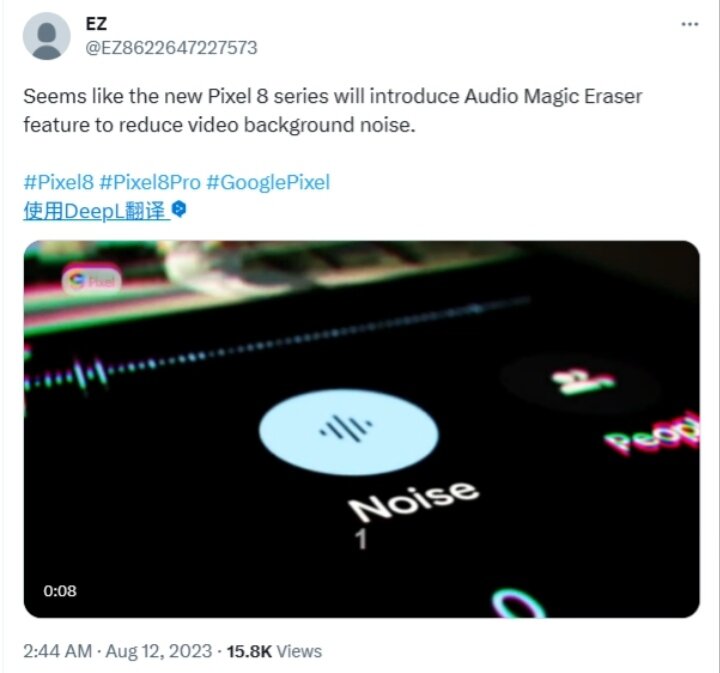Click the 使用DeepL翻译 translate link

(x=96, y=211)
